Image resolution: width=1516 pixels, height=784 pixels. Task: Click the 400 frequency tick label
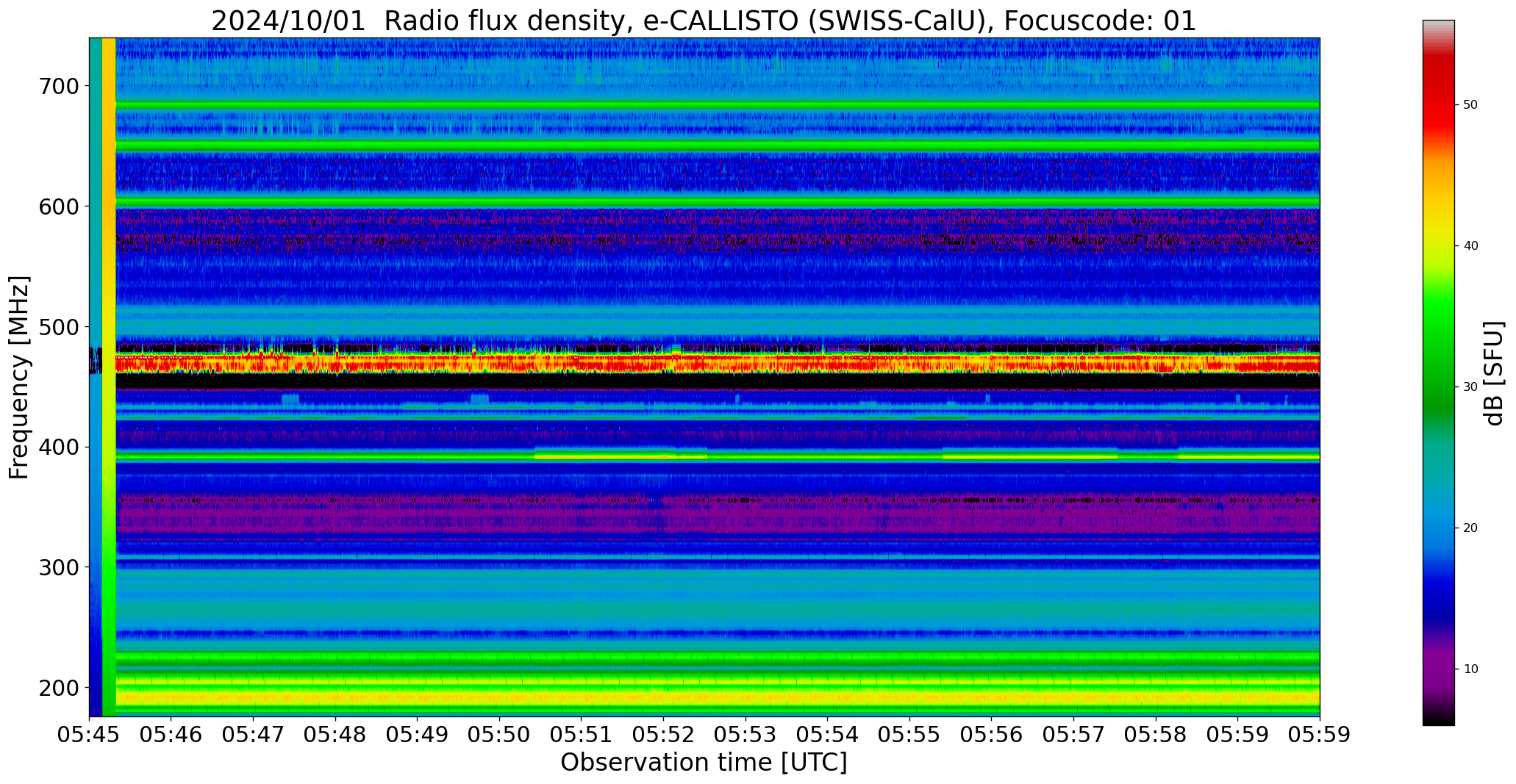(x=58, y=447)
